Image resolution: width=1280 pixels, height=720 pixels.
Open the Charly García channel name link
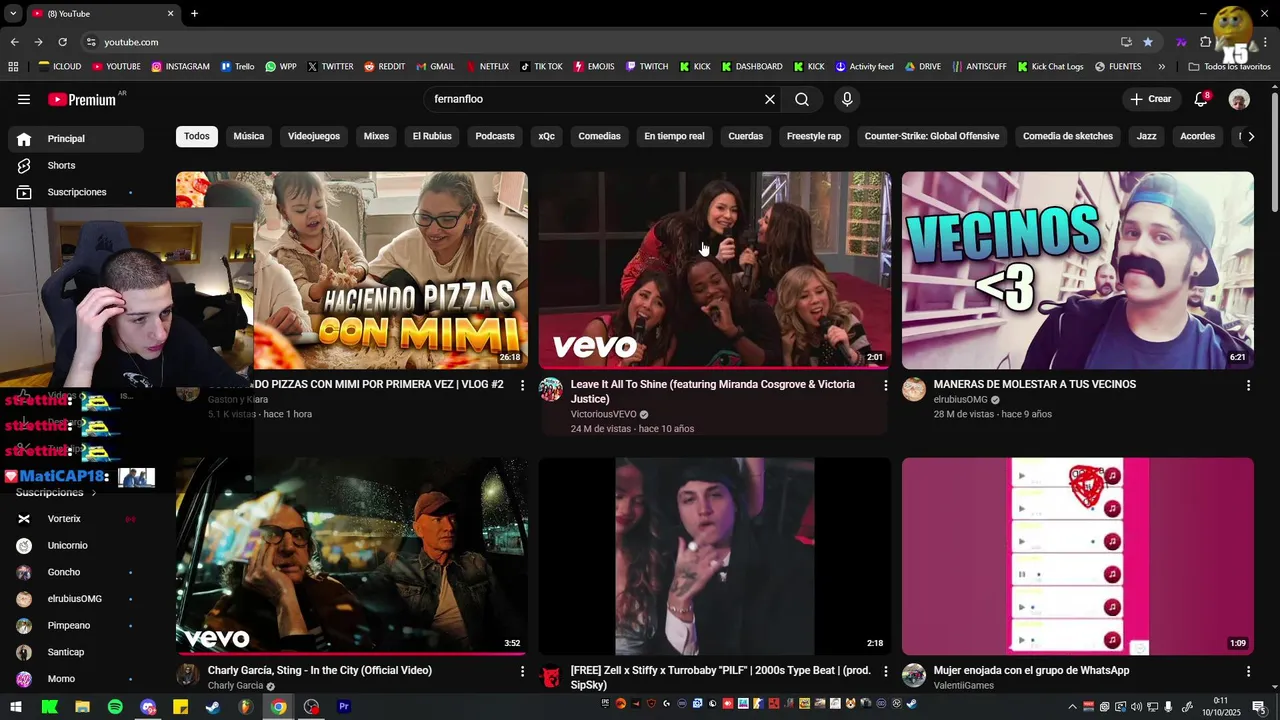tap(235, 686)
